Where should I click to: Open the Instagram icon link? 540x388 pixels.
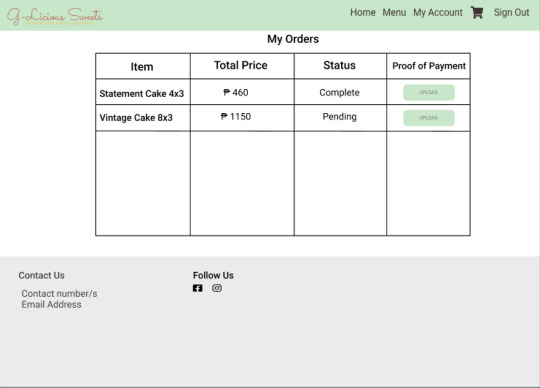coord(217,288)
